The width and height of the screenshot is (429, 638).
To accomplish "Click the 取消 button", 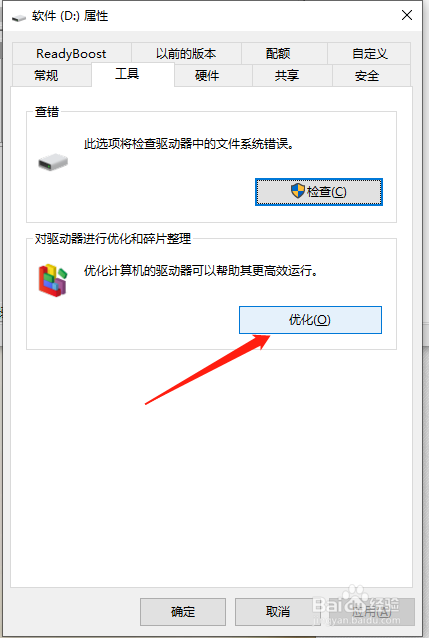I will click(x=278, y=612).
